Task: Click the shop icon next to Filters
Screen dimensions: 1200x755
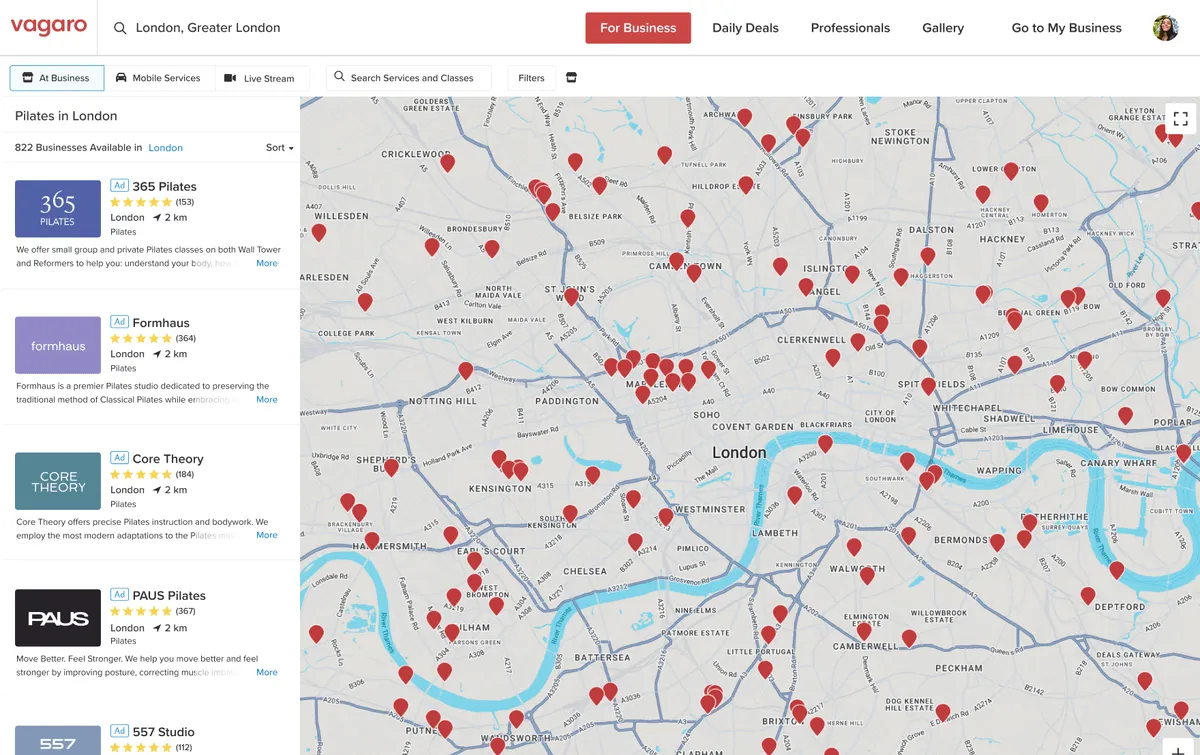Action: point(572,78)
